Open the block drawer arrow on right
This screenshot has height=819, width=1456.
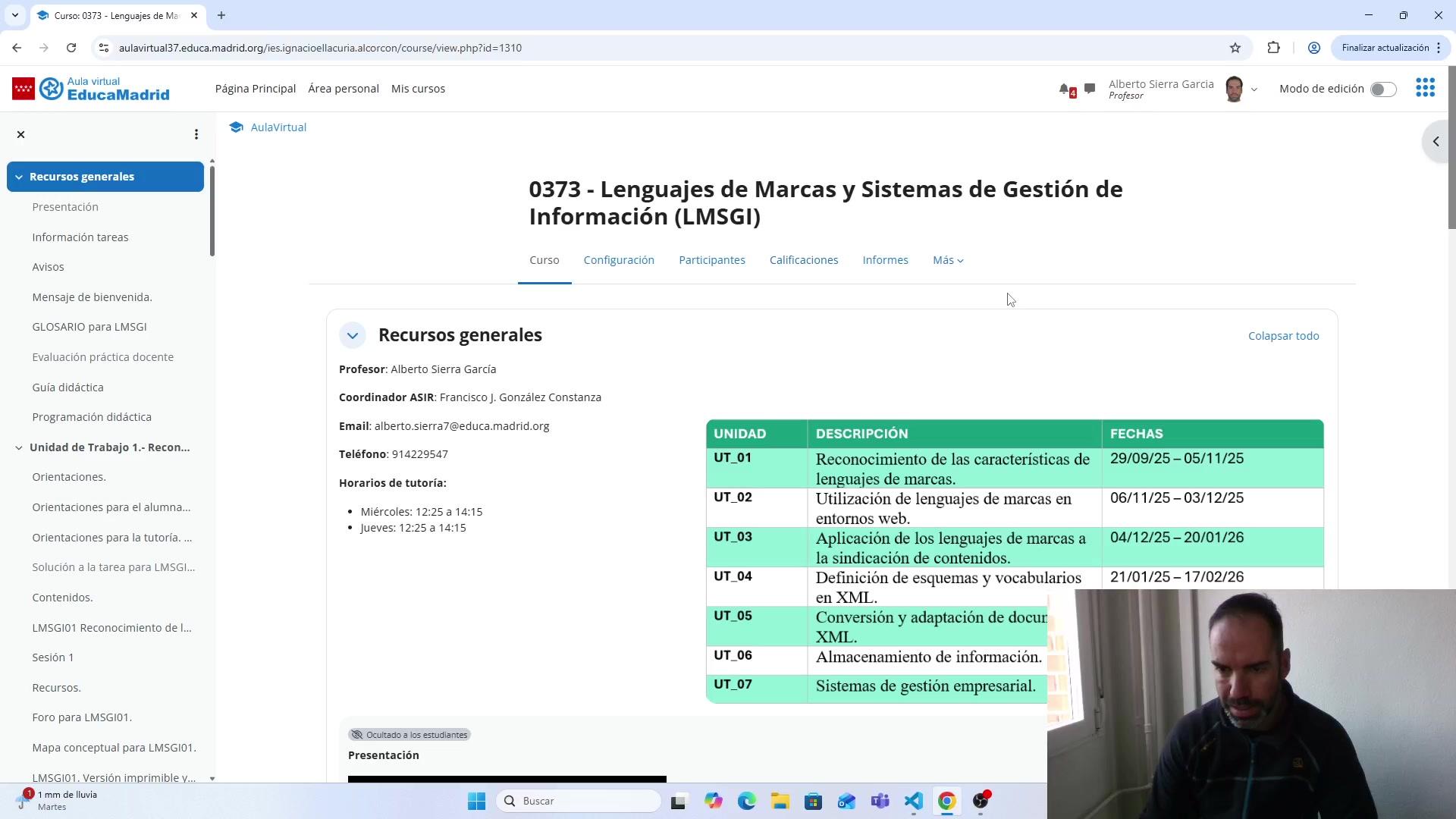1436,142
